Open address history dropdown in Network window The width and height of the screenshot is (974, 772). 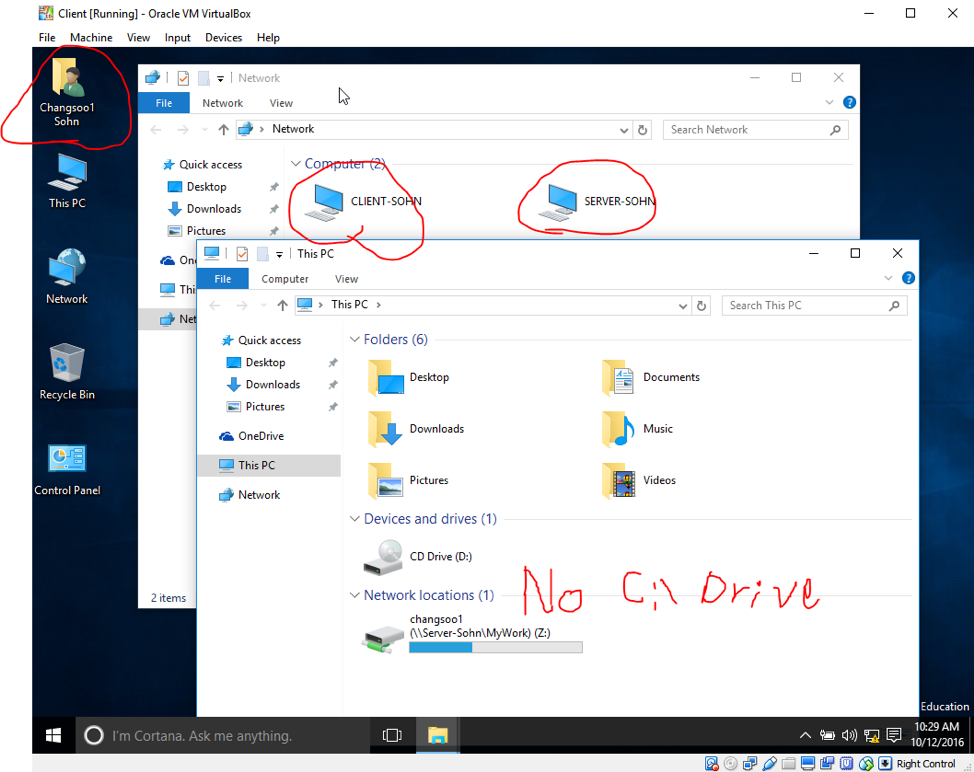(x=624, y=130)
